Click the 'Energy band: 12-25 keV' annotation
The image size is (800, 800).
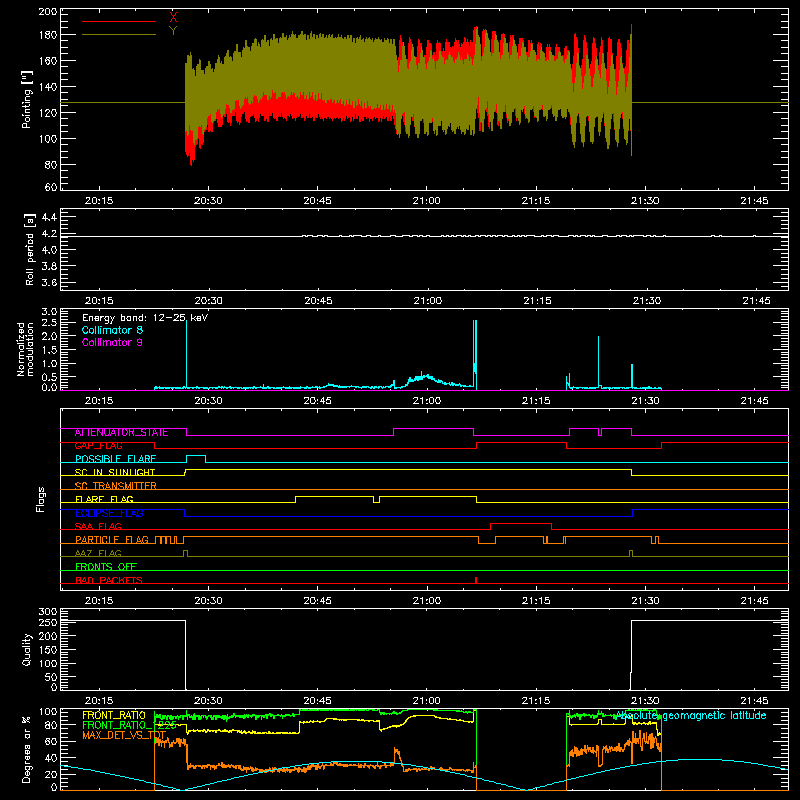145,318
